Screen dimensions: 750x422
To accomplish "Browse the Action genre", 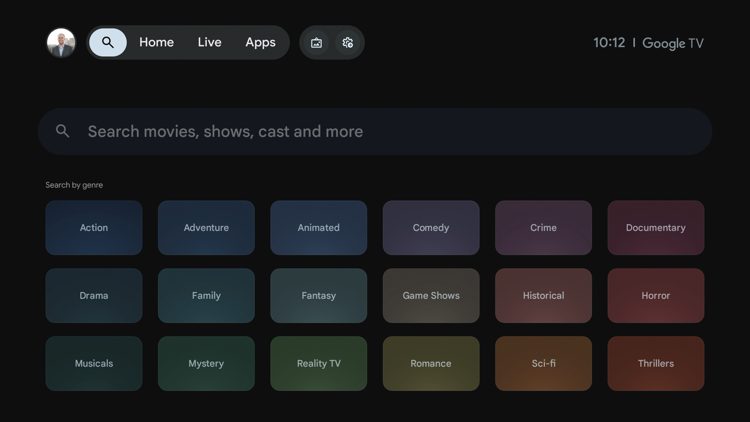I will (94, 228).
